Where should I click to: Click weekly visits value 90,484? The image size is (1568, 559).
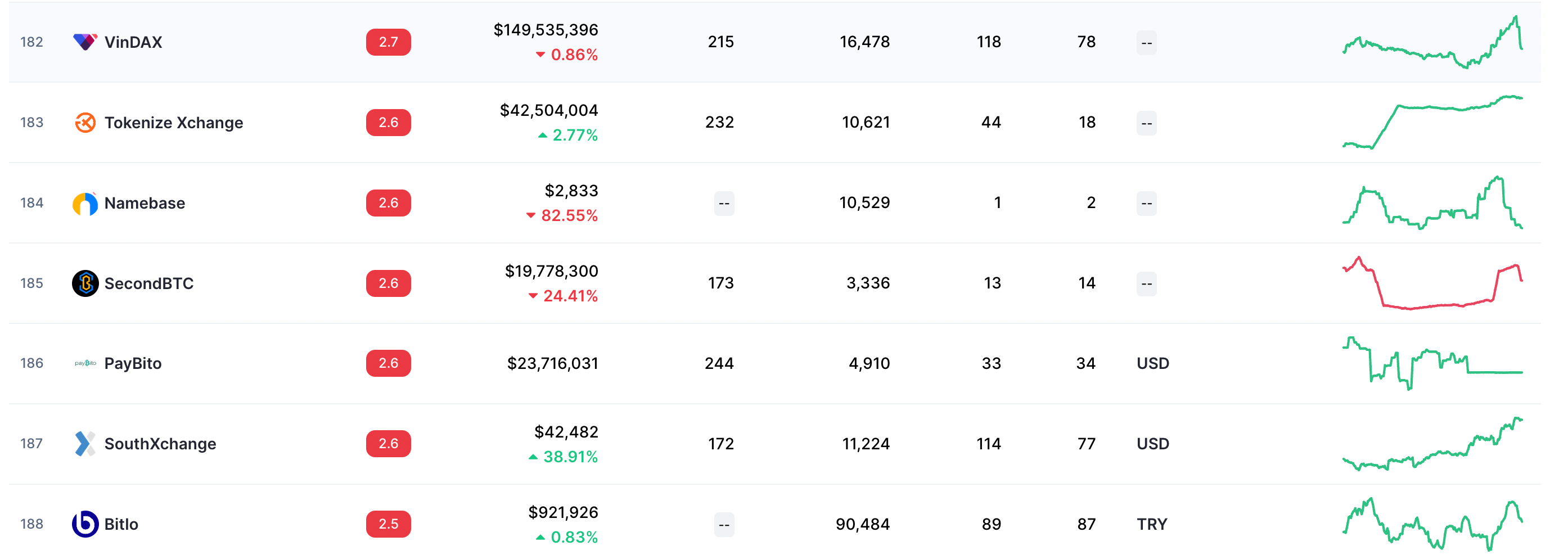point(863,524)
